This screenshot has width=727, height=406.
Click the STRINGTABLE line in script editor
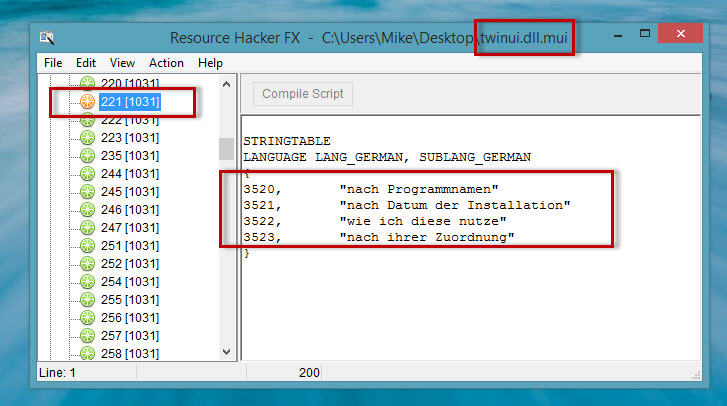[x=287, y=141]
